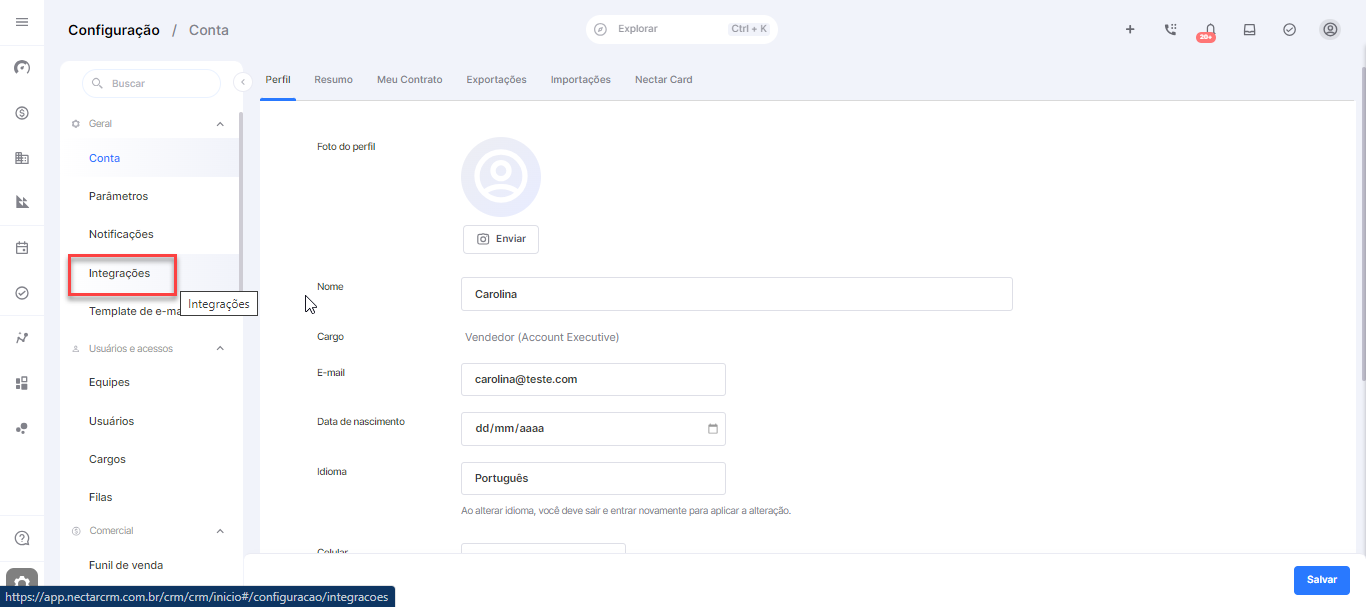Open the hamburger menu icon
The width and height of the screenshot is (1366, 607).
pos(22,22)
